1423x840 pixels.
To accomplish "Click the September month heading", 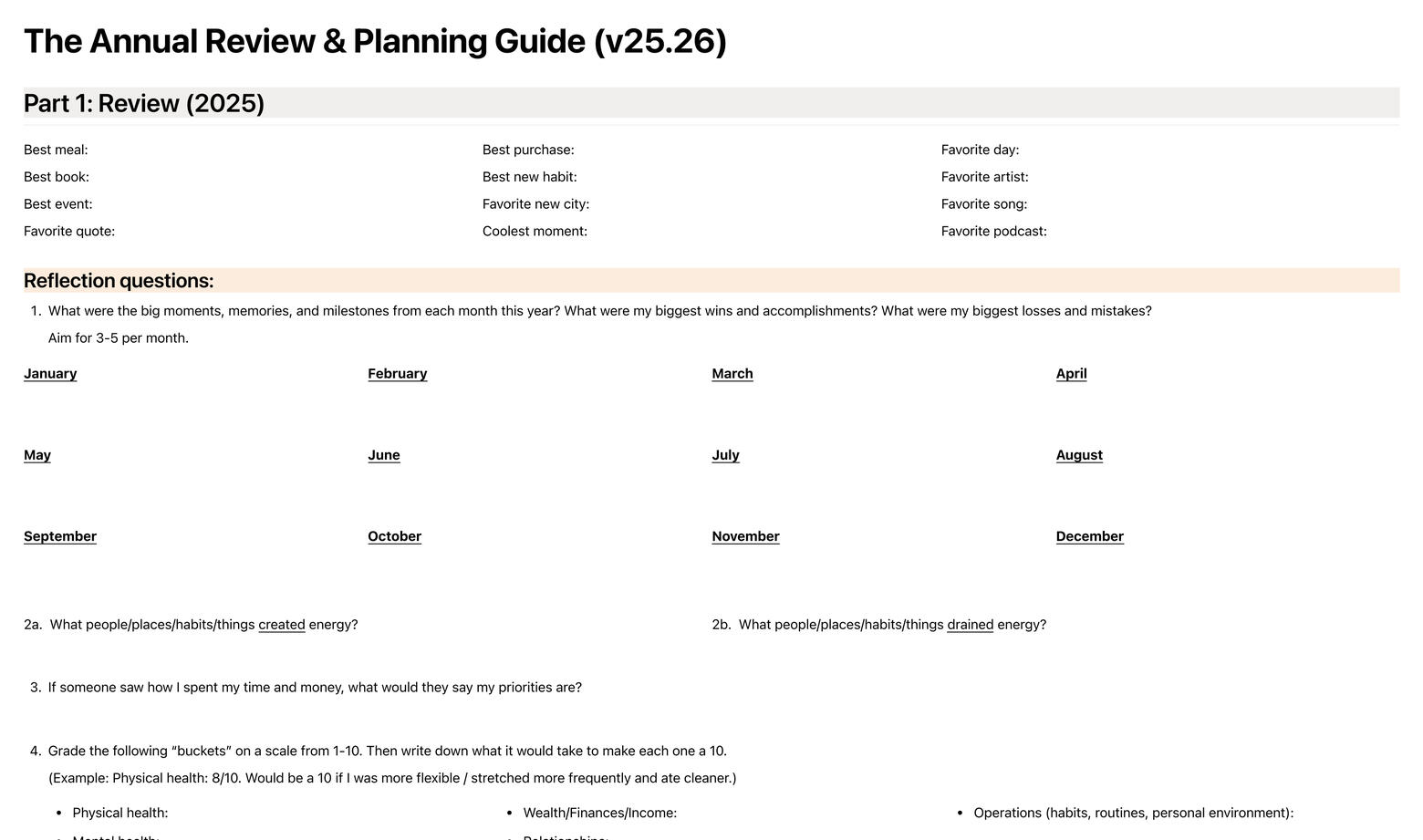I will point(60,536).
